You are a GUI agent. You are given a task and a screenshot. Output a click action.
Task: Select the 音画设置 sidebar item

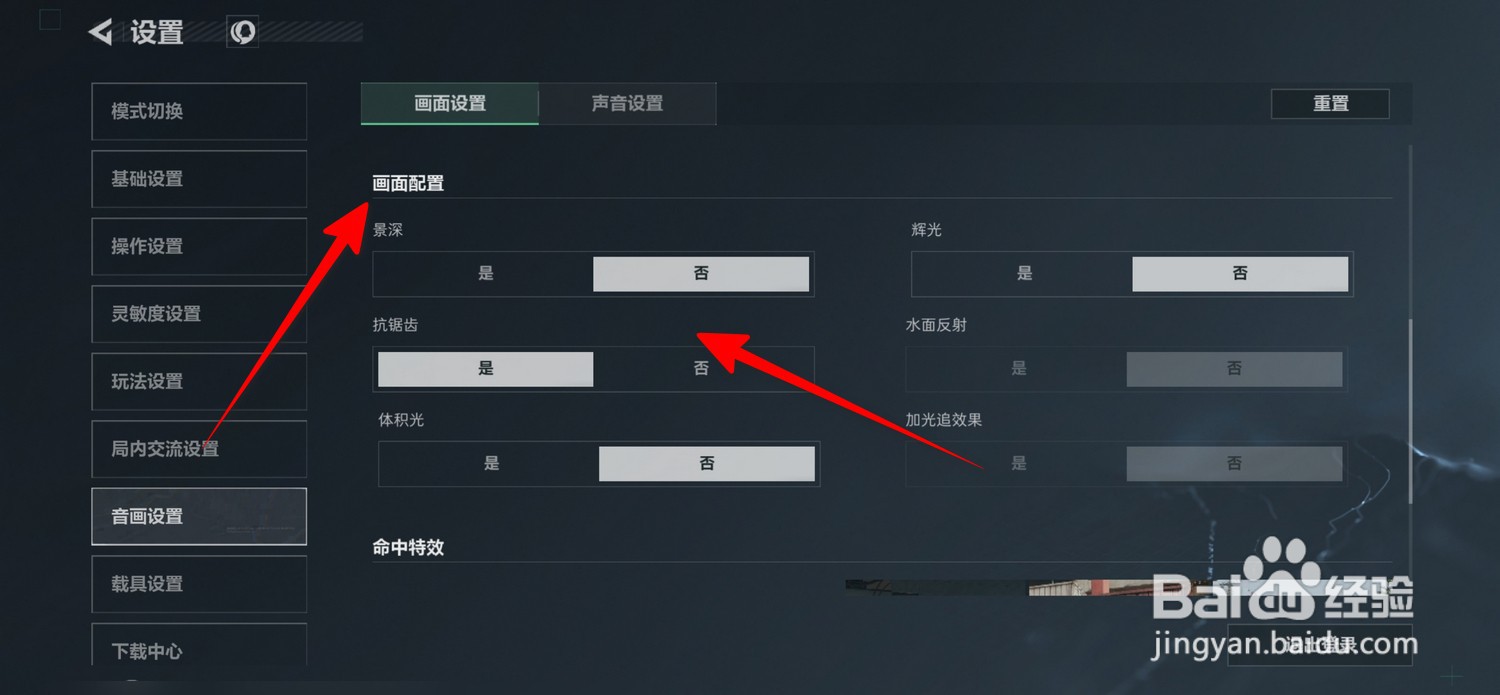(199, 516)
